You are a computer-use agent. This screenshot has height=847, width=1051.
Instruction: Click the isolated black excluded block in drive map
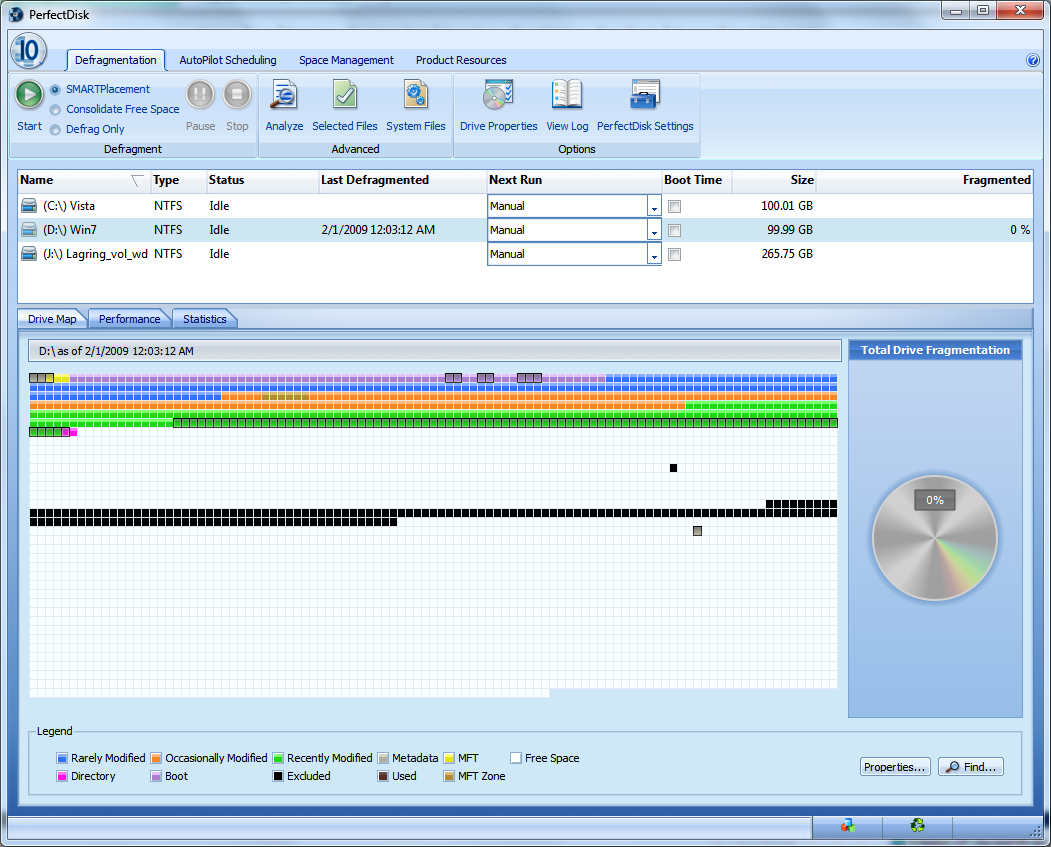674,468
